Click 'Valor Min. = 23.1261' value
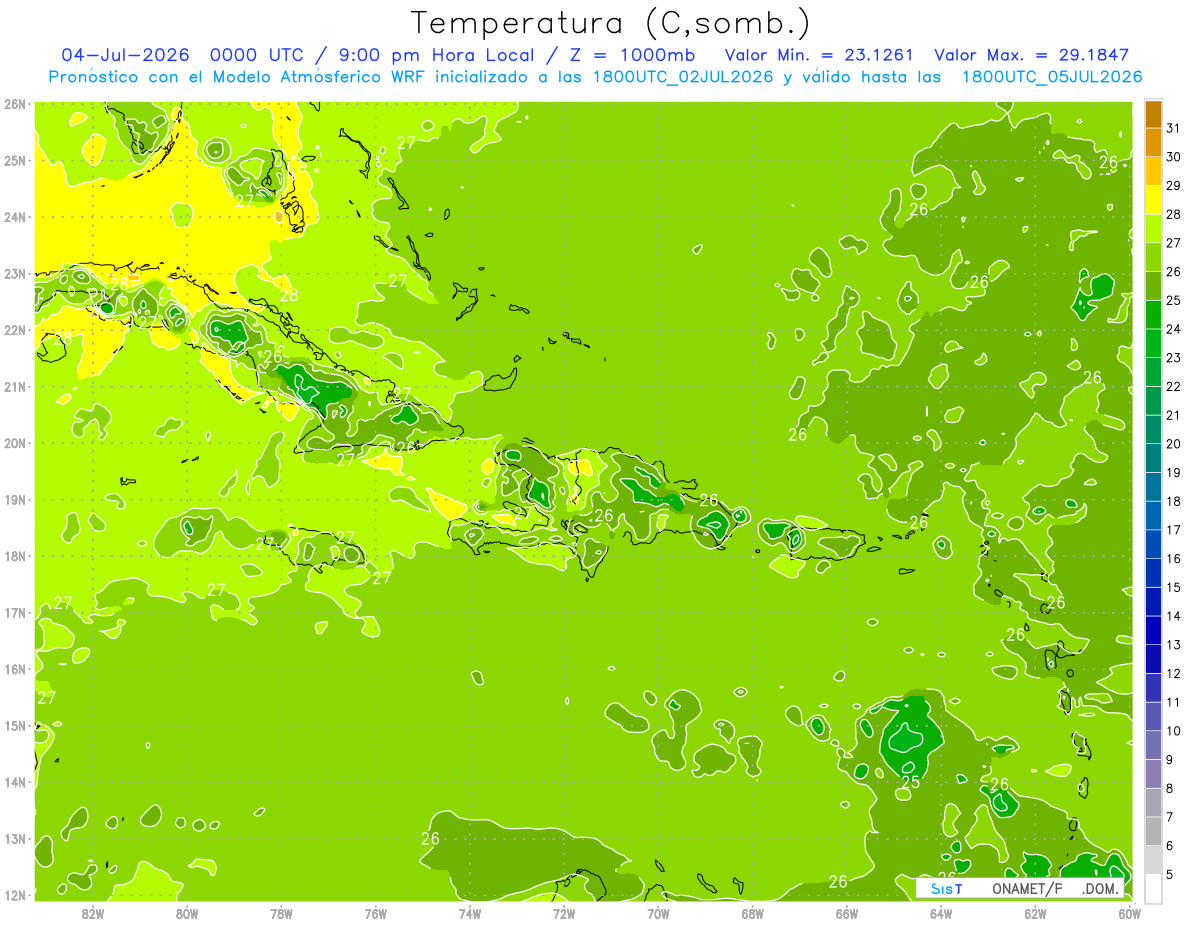Viewport: 1200px width, 927px height. 818,55
